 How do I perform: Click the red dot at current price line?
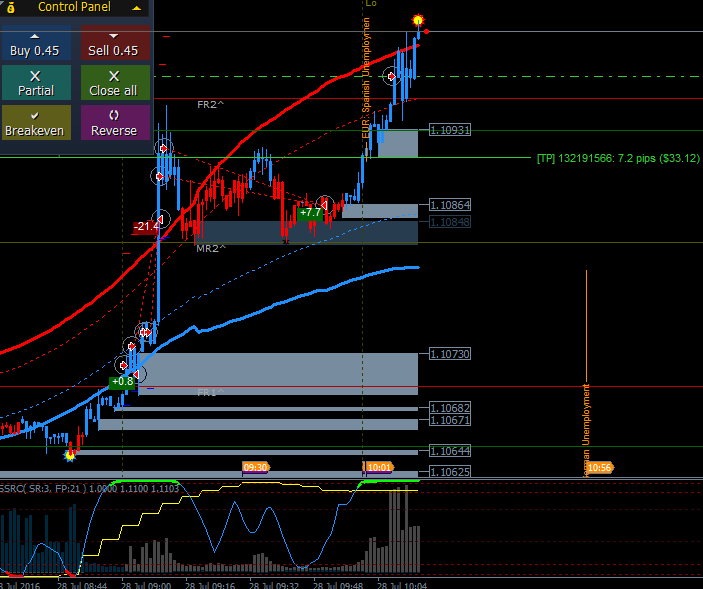pyautogui.click(x=426, y=31)
